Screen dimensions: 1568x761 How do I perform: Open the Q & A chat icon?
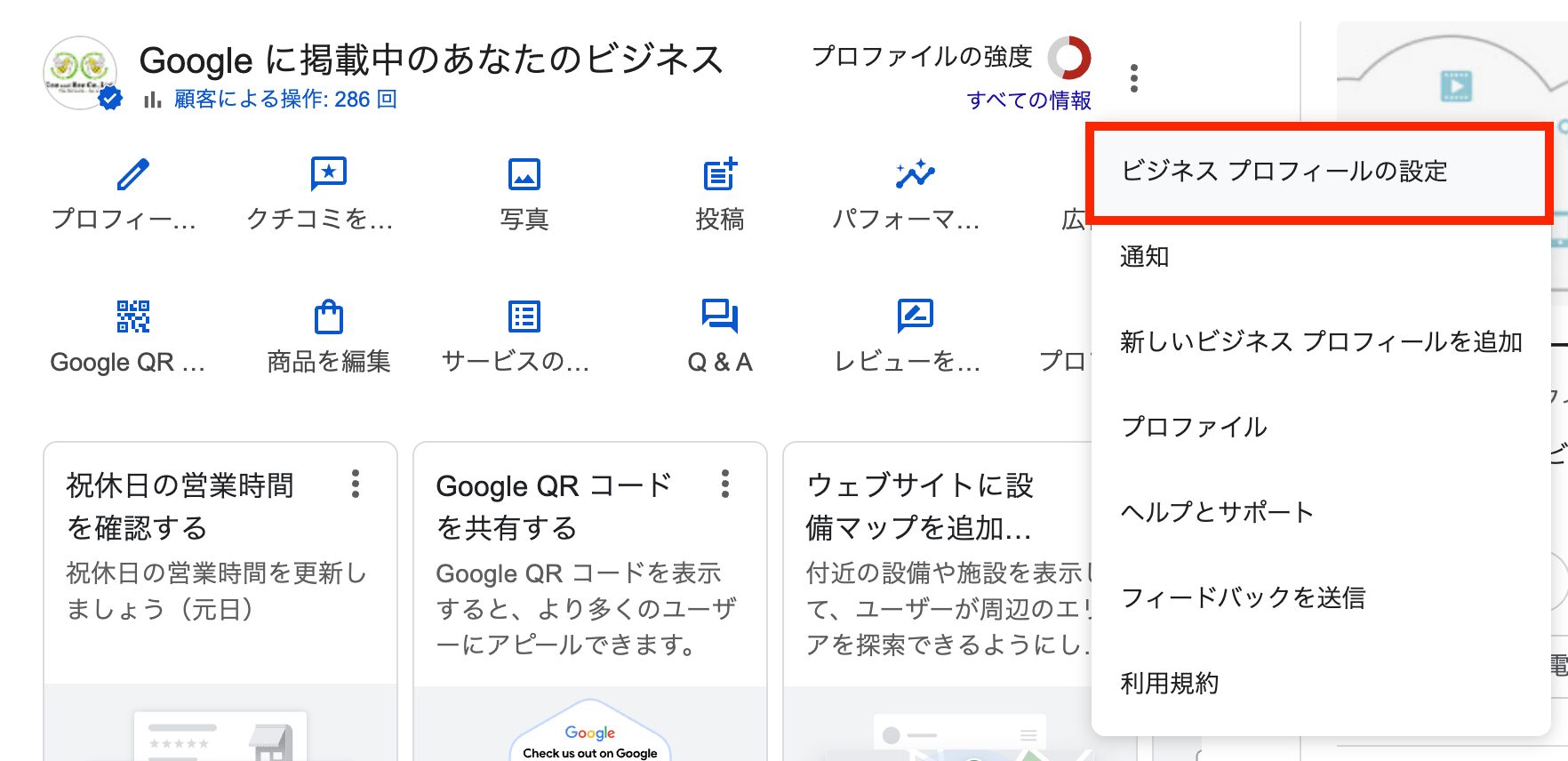tap(719, 316)
